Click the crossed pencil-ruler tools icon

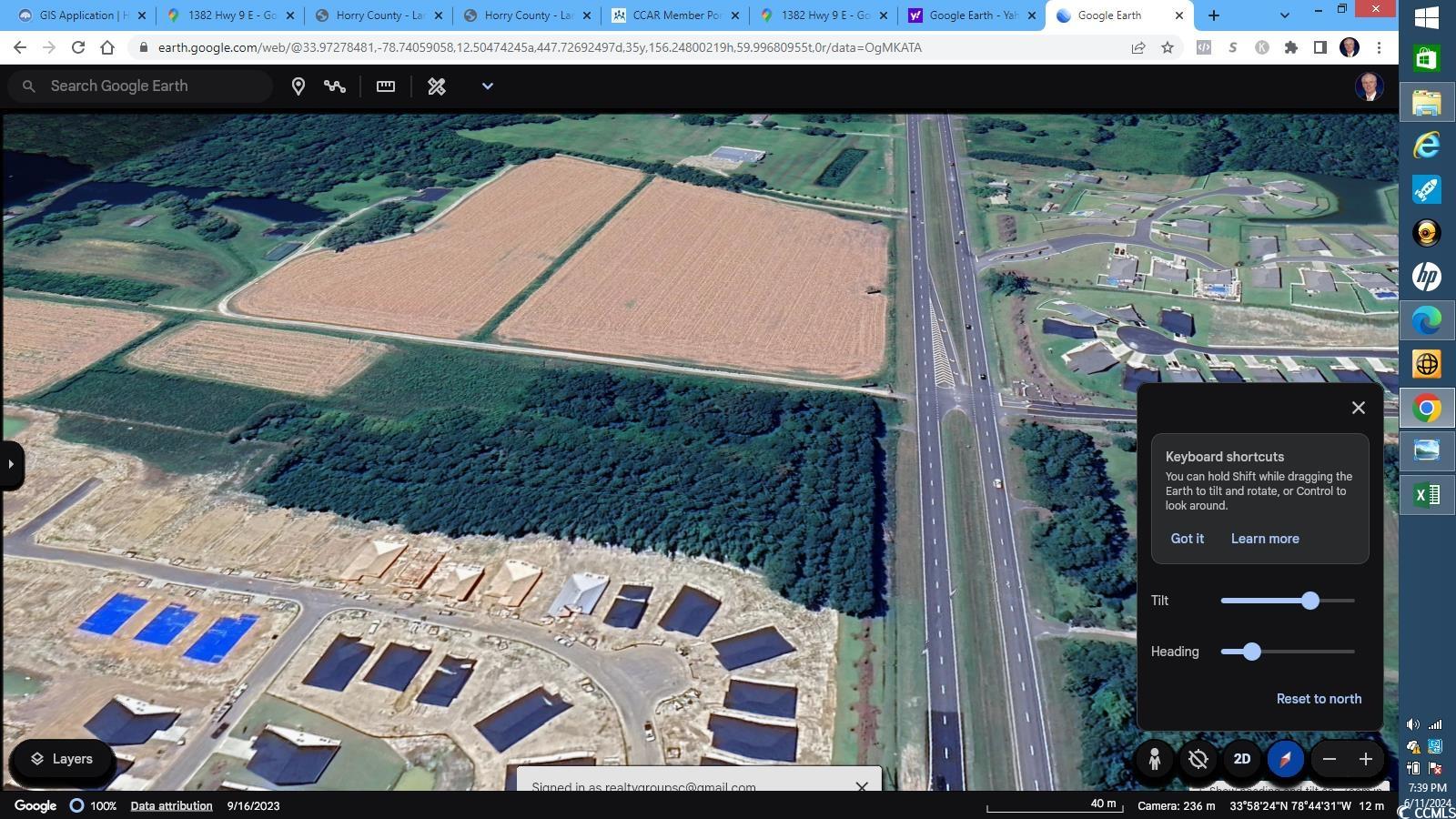point(437,86)
